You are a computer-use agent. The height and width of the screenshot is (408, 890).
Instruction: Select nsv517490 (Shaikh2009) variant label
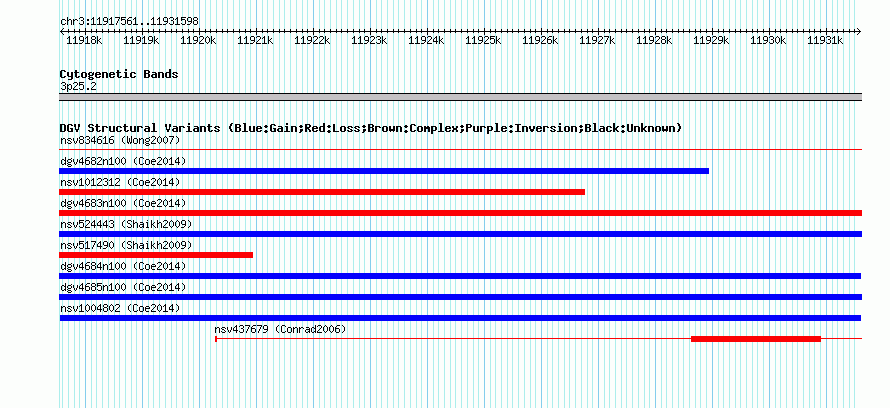(x=126, y=245)
